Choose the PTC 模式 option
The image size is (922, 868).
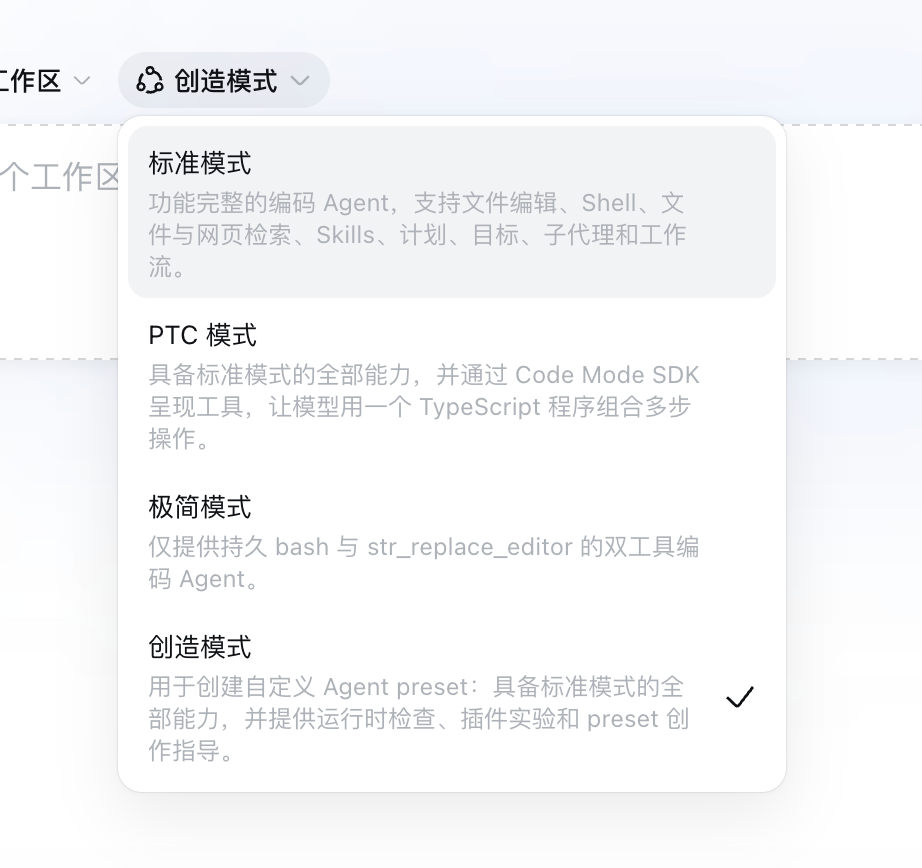pyautogui.click(x=452, y=385)
